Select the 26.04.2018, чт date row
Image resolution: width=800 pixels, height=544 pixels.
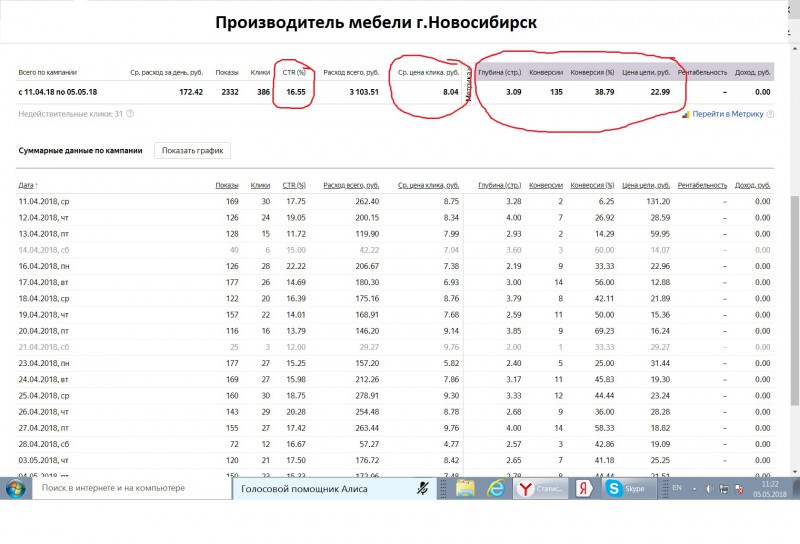click(395, 412)
